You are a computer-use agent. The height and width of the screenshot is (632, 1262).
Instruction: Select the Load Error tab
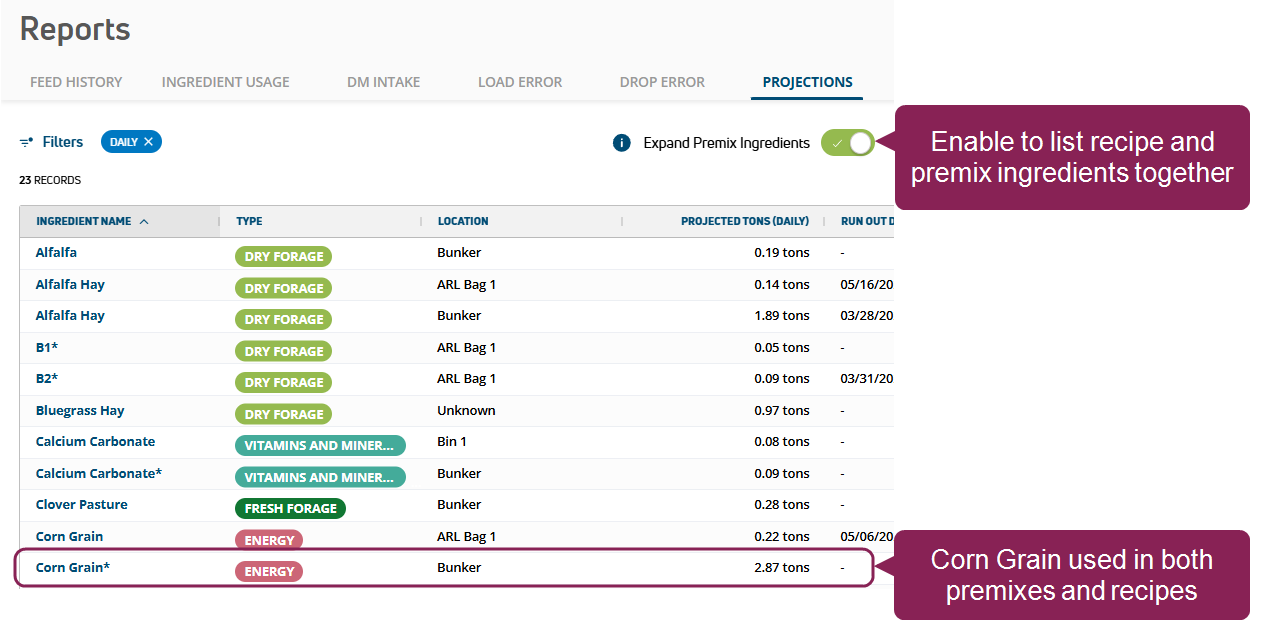(519, 82)
